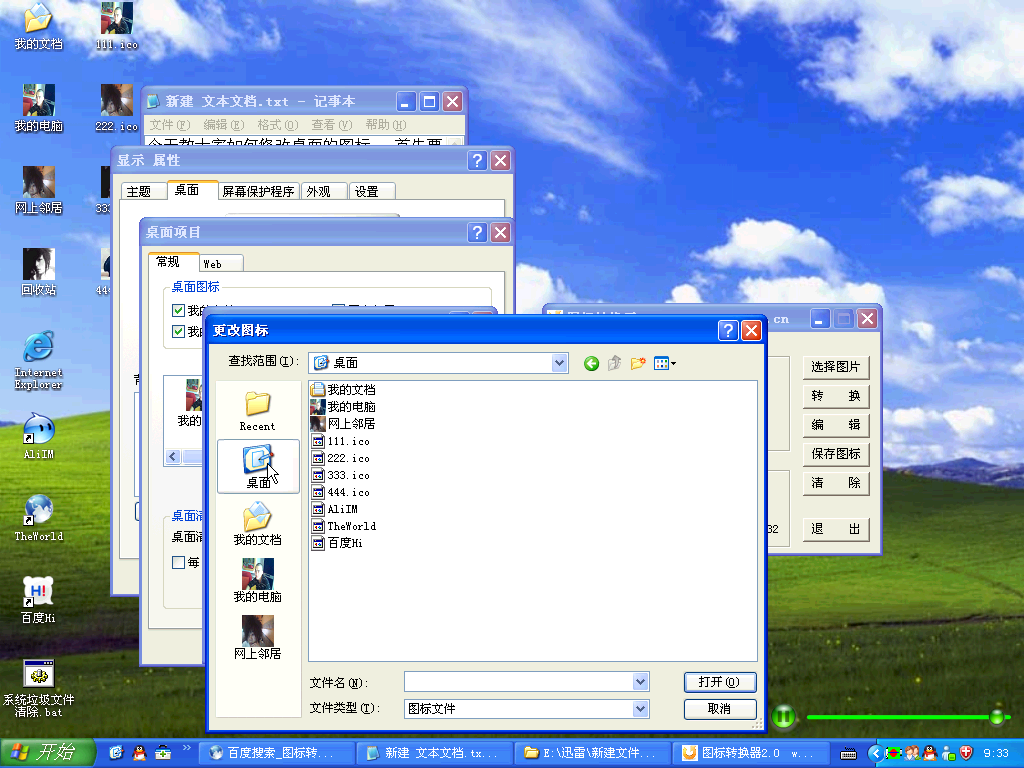The height and width of the screenshot is (768, 1024).
Task: Select TheWorld shortcut in the file list
Action: (344, 526)
